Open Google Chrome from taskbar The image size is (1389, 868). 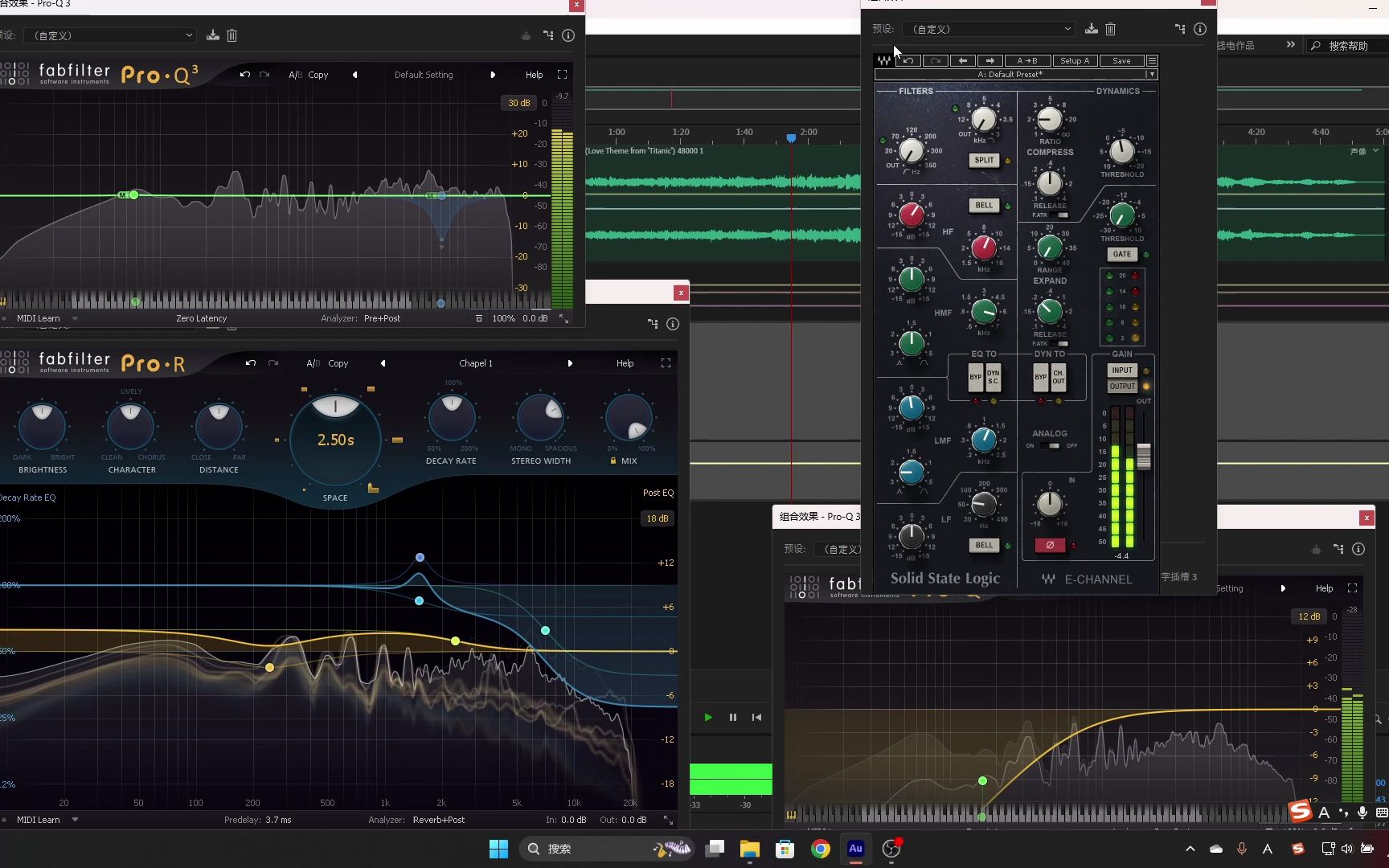pos(820,849)
